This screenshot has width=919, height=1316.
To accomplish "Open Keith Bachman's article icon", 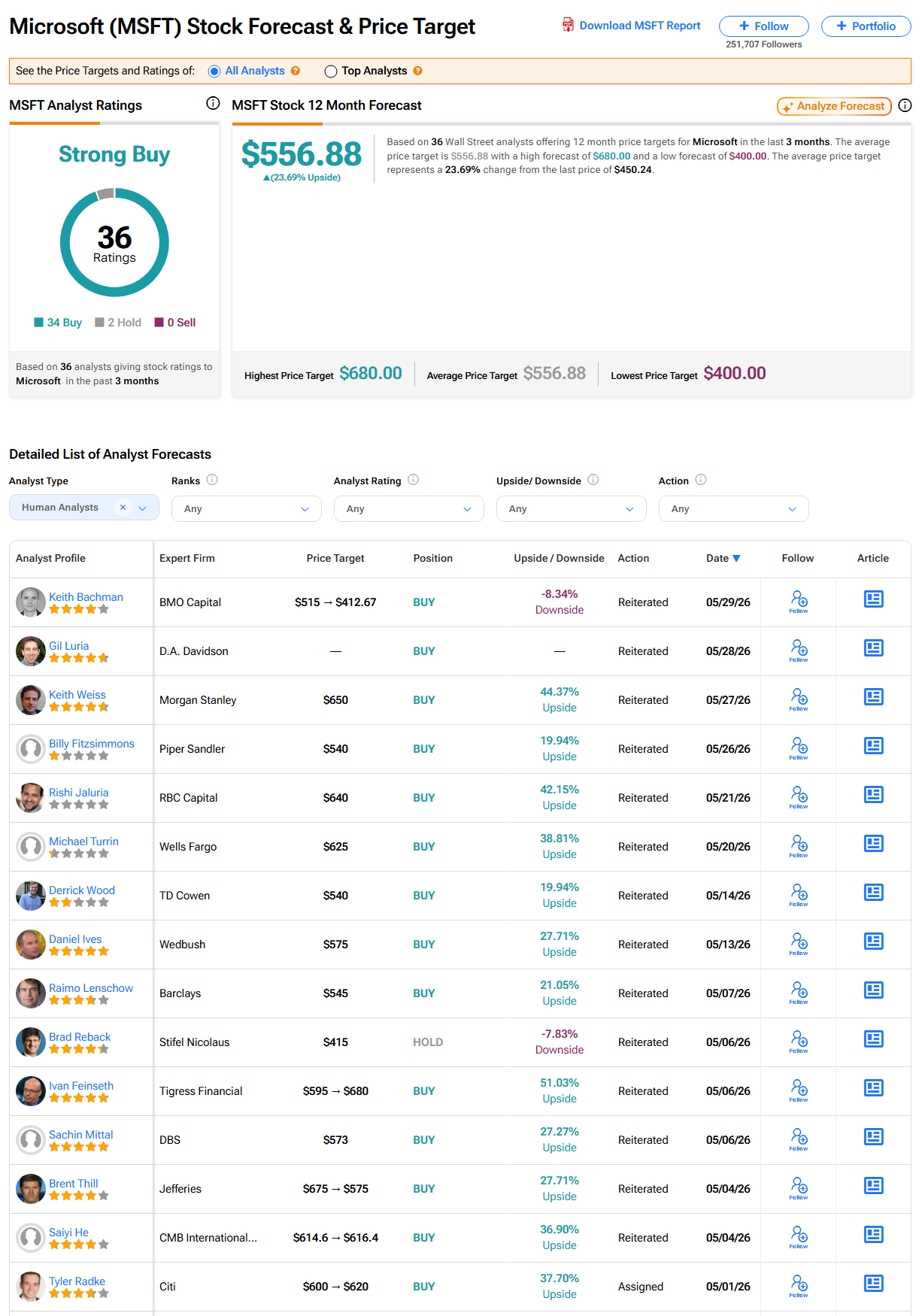I will point(873,599).
